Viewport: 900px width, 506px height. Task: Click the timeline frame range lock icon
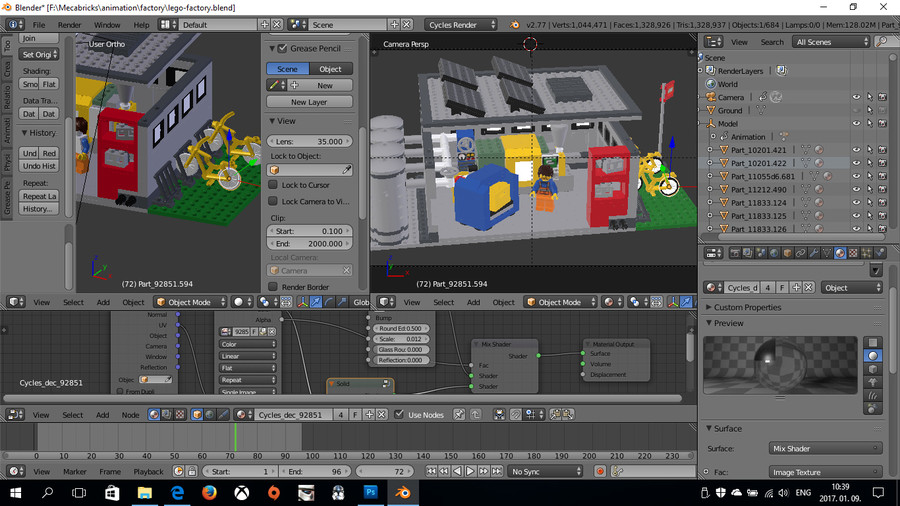192,472
